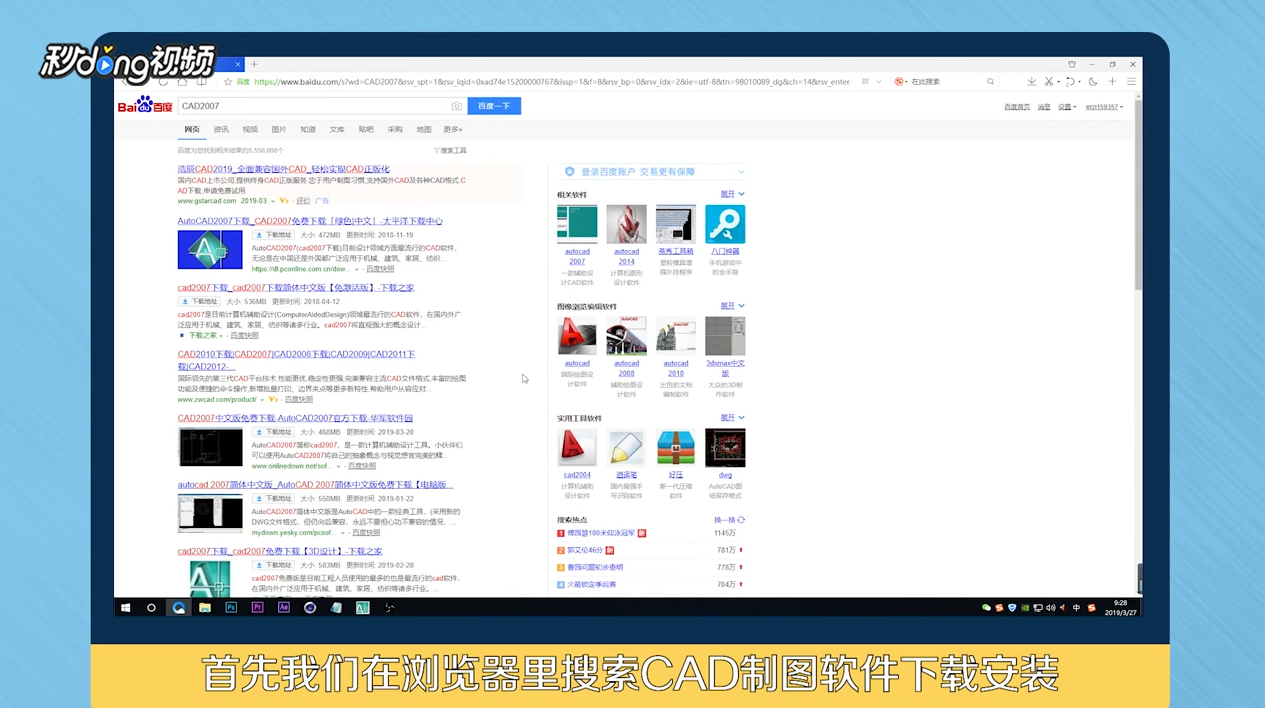This screenshot has width=1265, height=708.
Task: Open the eqz159357 account dropdown
Action: (x=1104, y=107)
